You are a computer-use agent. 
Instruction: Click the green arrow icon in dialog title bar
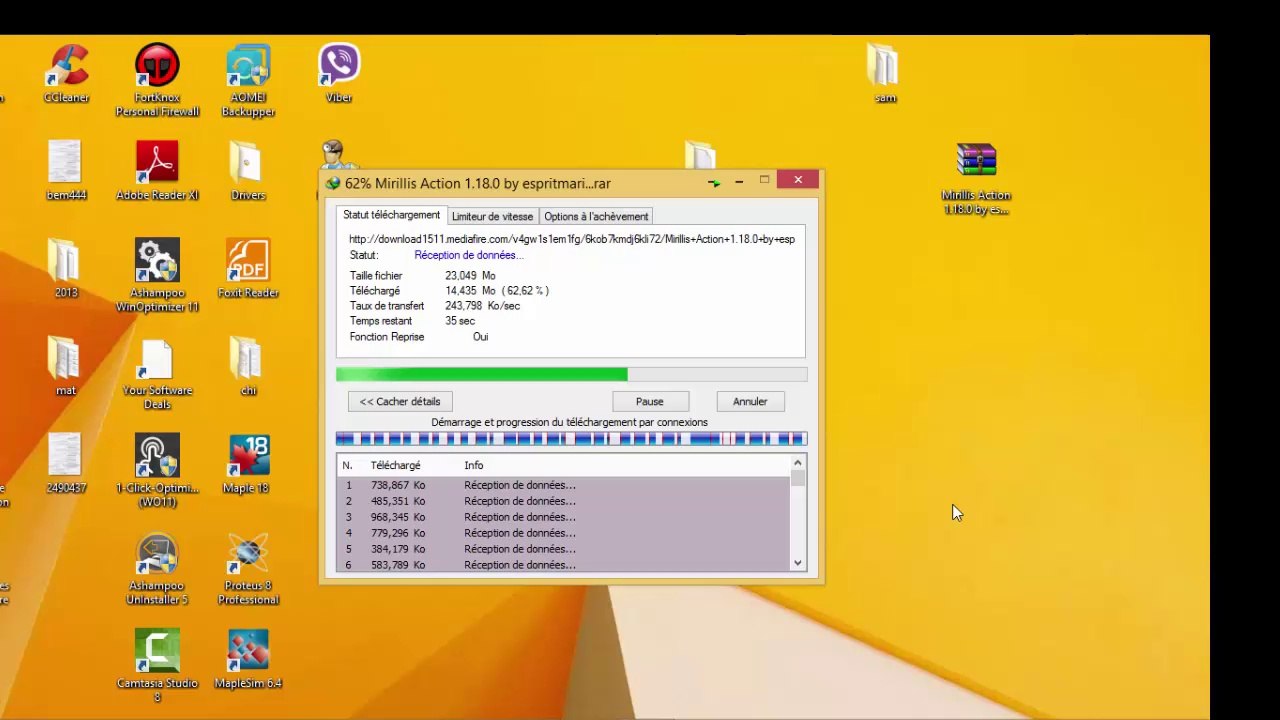pyautogui.click(x=714, y=183)
